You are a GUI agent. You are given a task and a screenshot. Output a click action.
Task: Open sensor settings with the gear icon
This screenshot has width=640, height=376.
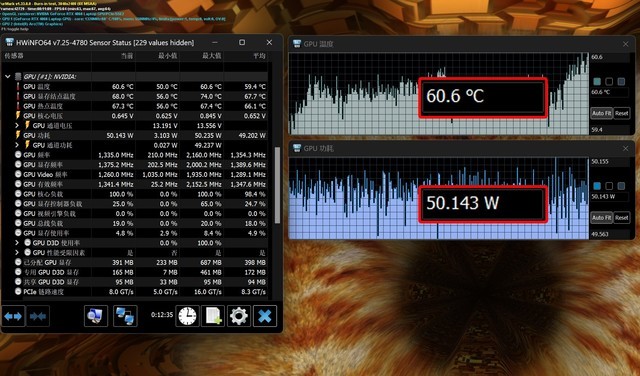tap(239, 316)
